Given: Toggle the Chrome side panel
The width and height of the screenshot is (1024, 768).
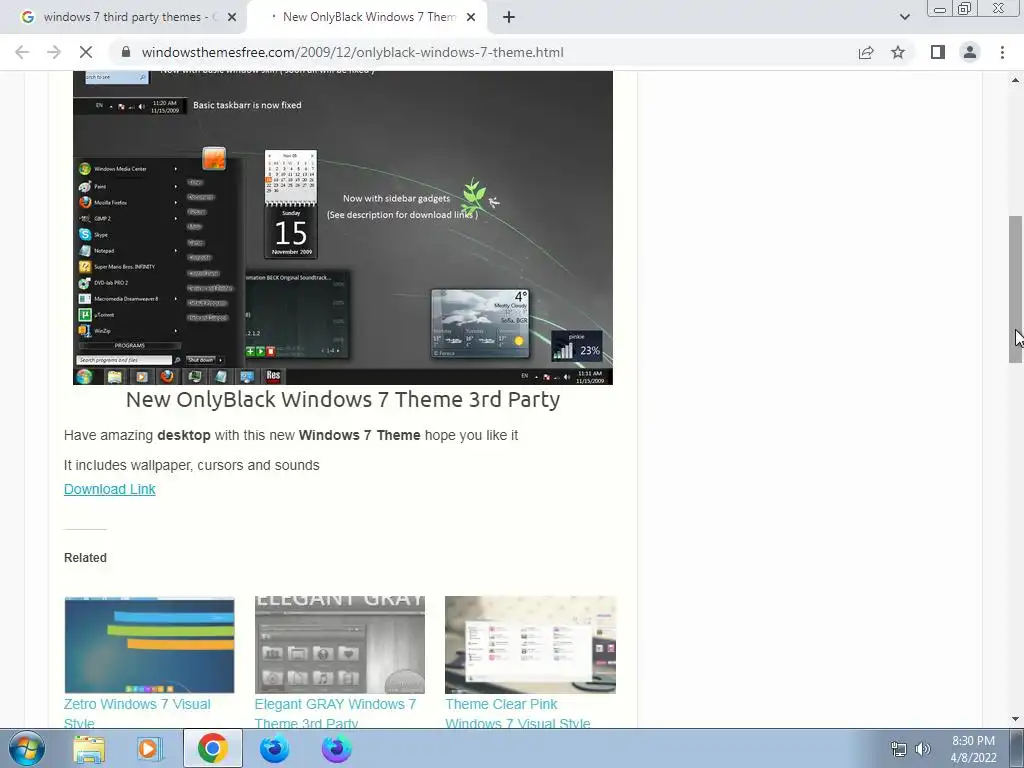Looking at the screenshot, I should pos(938,52).
